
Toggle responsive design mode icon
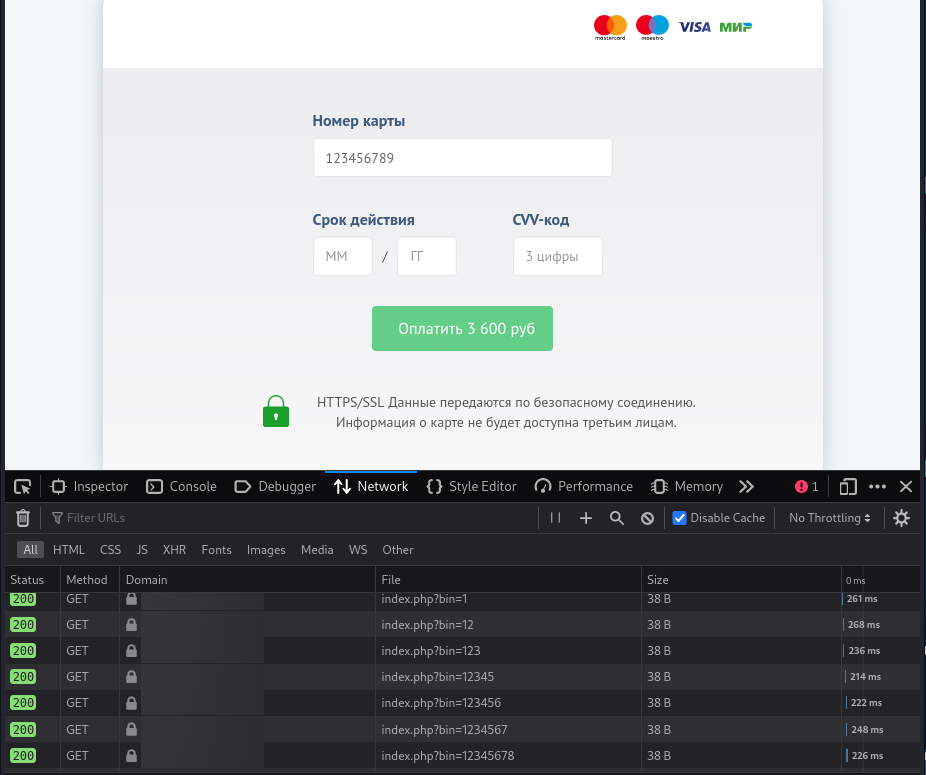[x=848, y=487]
